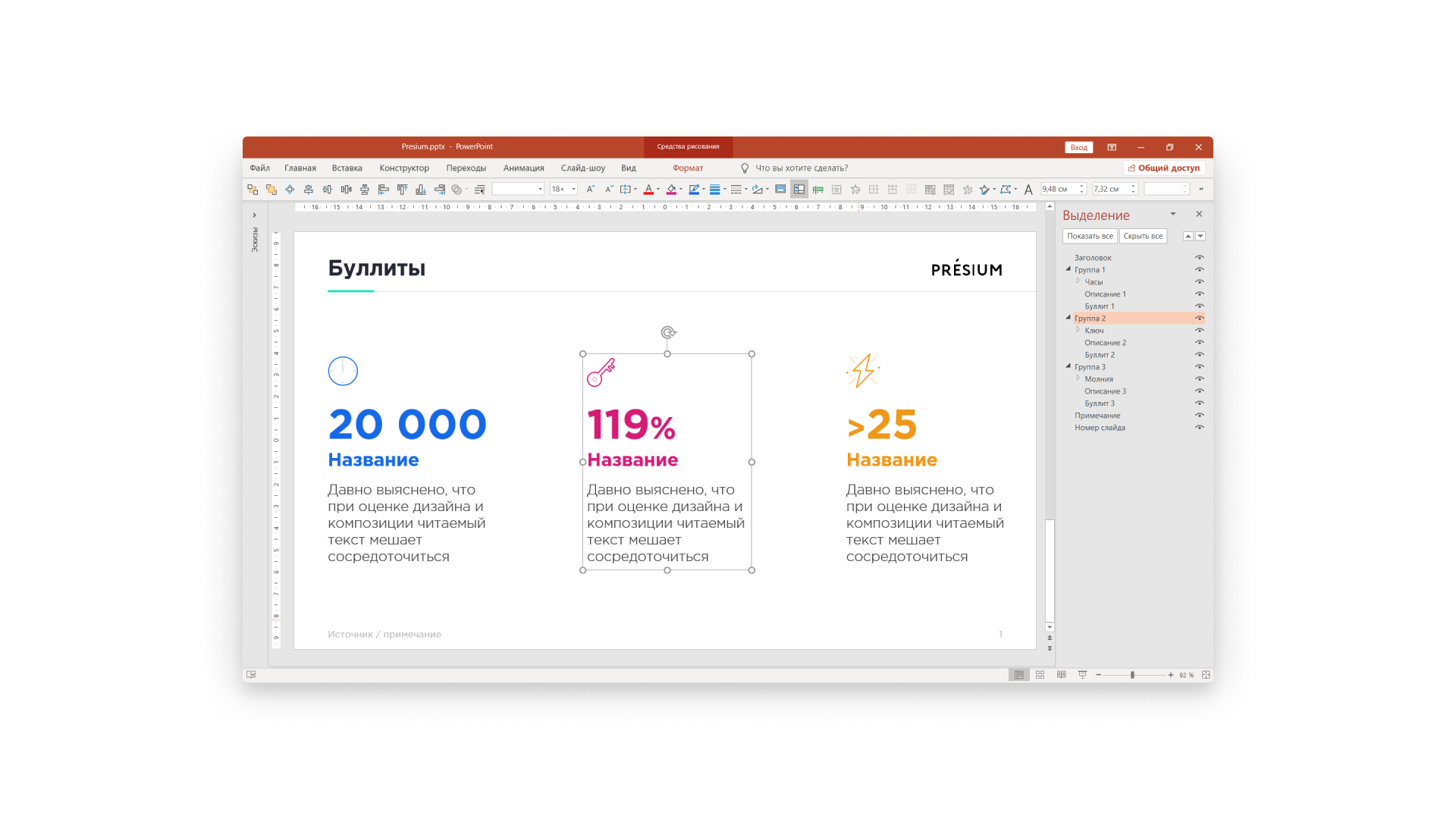The height and width of the screenshot is (819, 1456).
Task: Click the zoom slider handle
Action: coord(1132,675)
